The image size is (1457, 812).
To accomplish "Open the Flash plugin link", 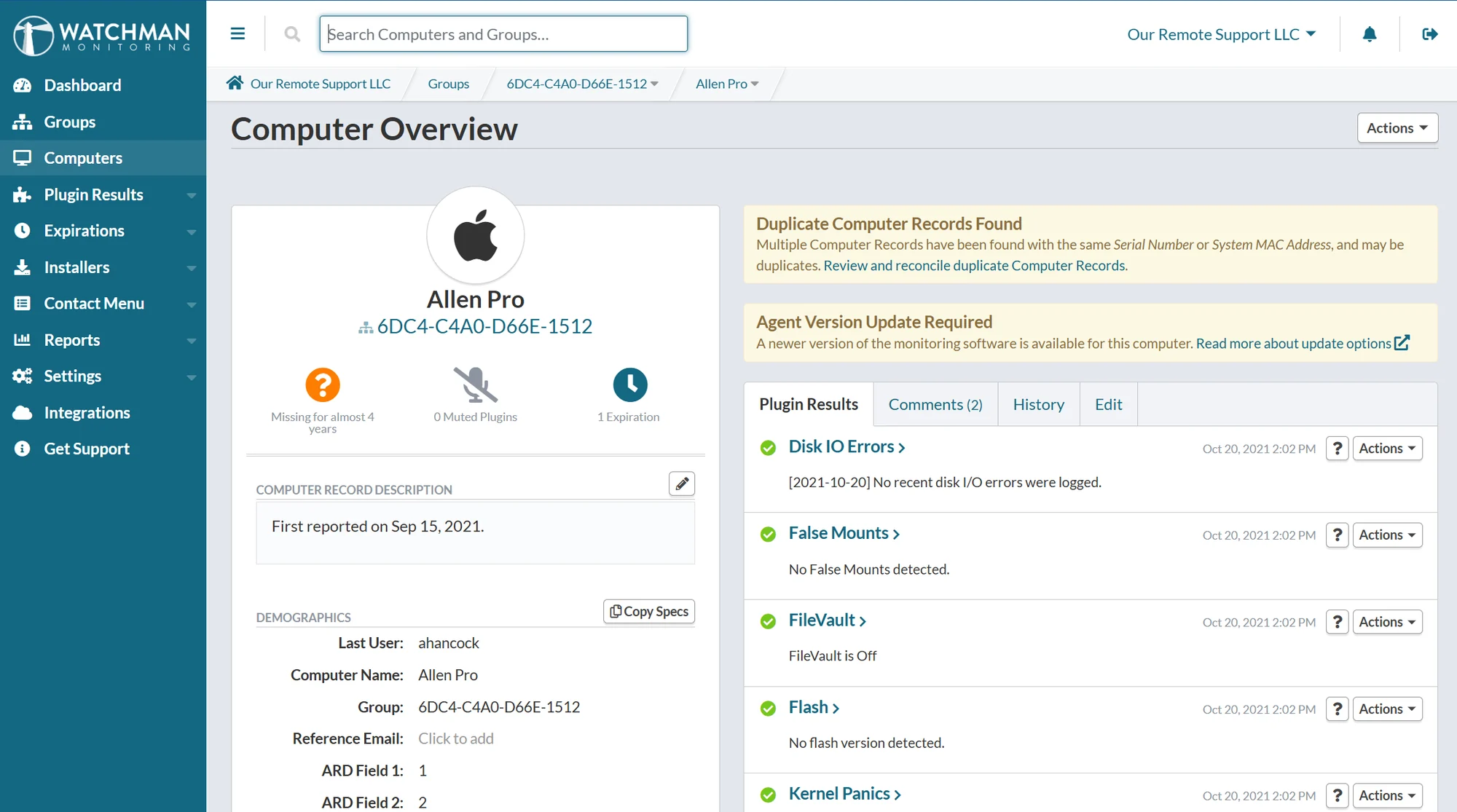I will 814,707.
